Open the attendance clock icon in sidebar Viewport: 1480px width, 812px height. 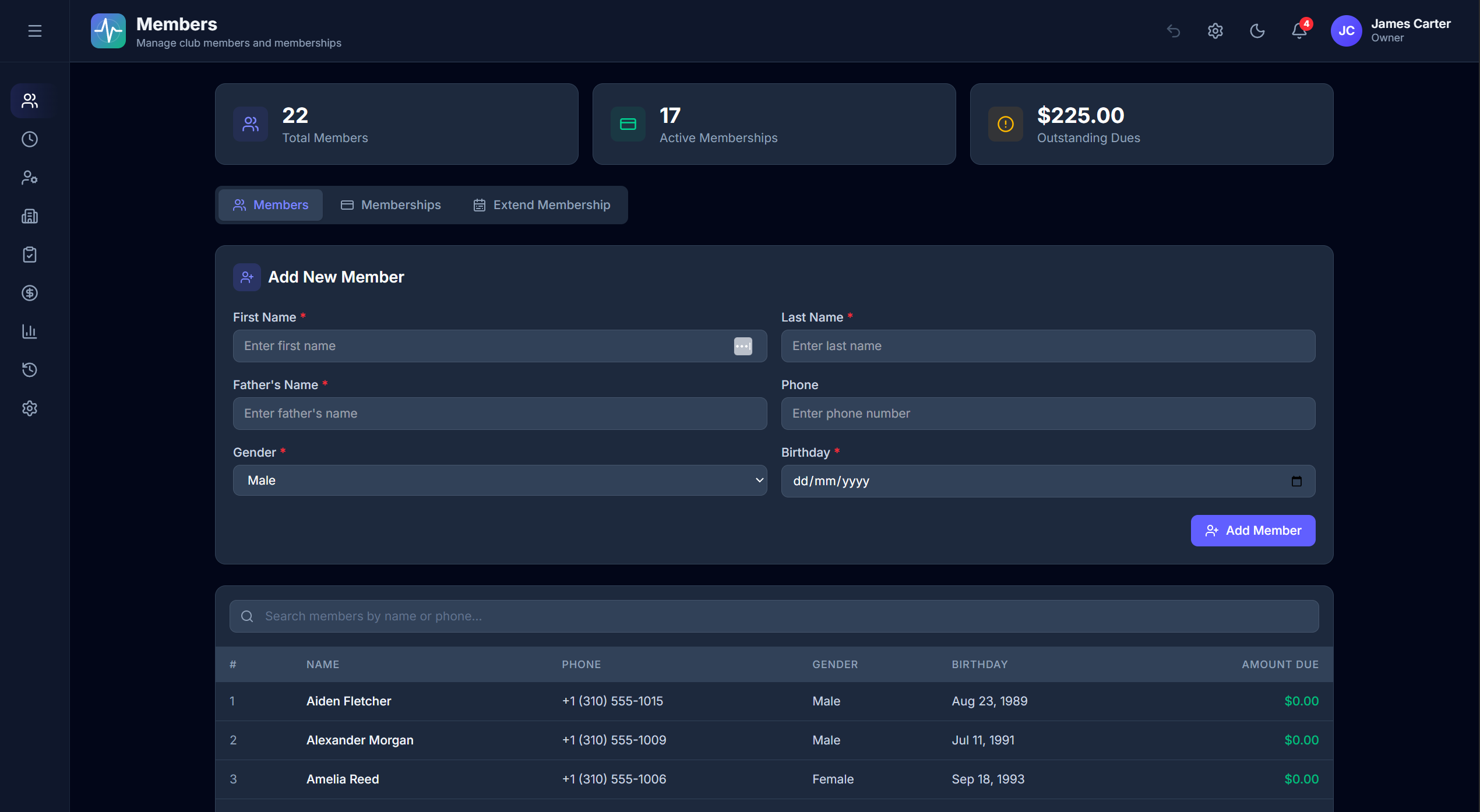point(30,139)
